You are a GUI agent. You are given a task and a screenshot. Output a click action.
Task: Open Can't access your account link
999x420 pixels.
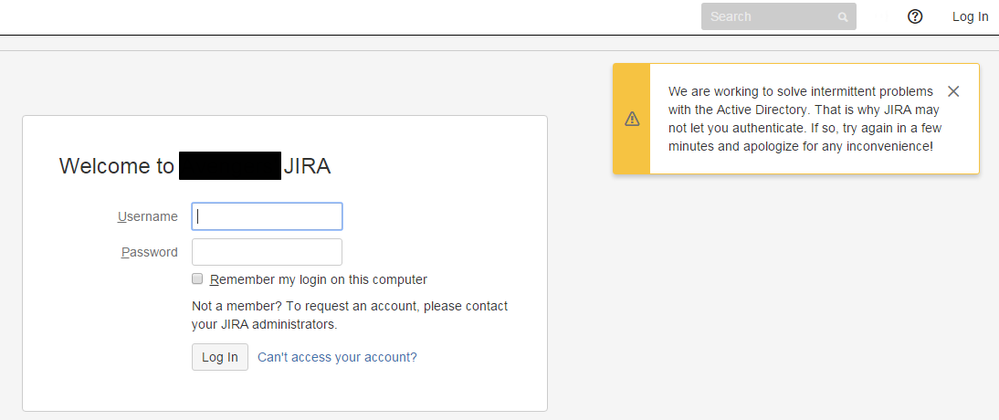337,357
